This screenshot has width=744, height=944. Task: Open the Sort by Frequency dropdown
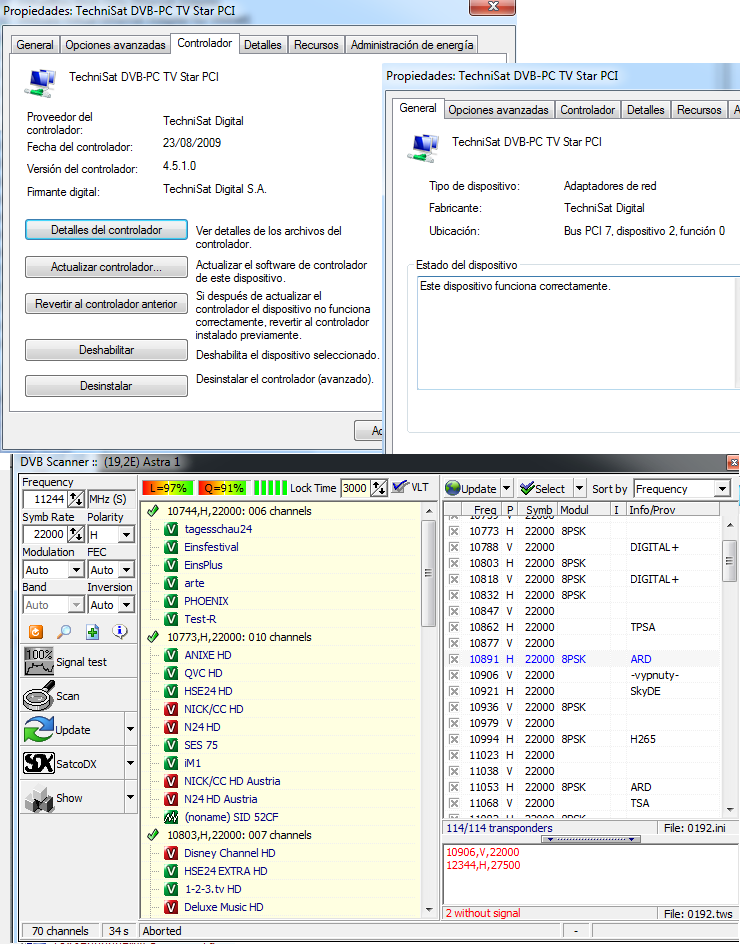(x=722, y=488)
